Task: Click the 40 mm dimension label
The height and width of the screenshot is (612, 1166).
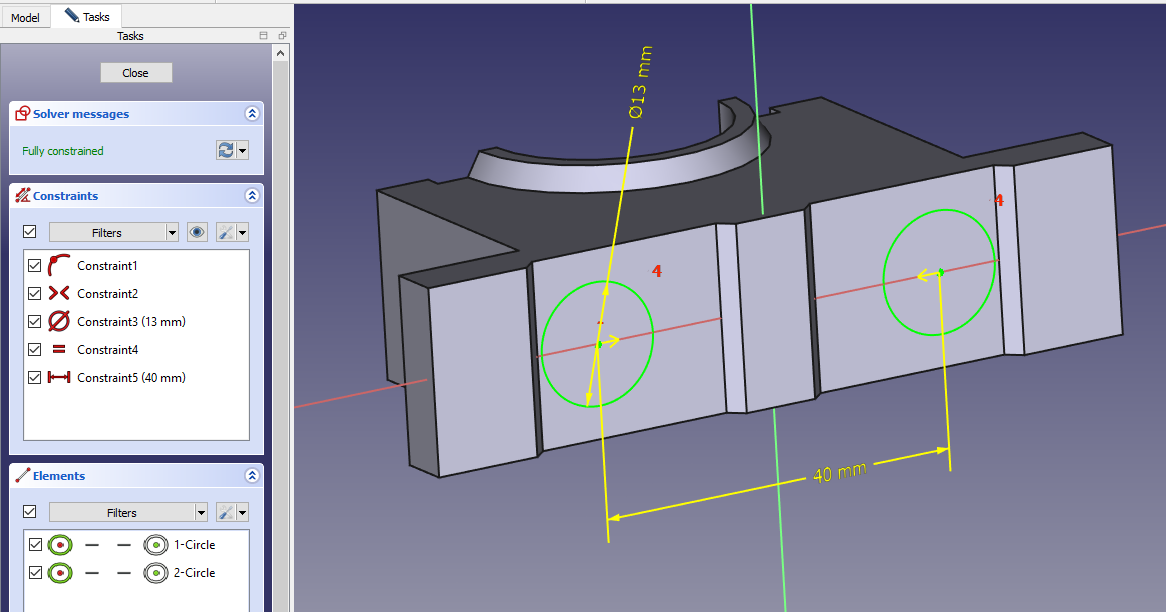Action: point(838,473)
